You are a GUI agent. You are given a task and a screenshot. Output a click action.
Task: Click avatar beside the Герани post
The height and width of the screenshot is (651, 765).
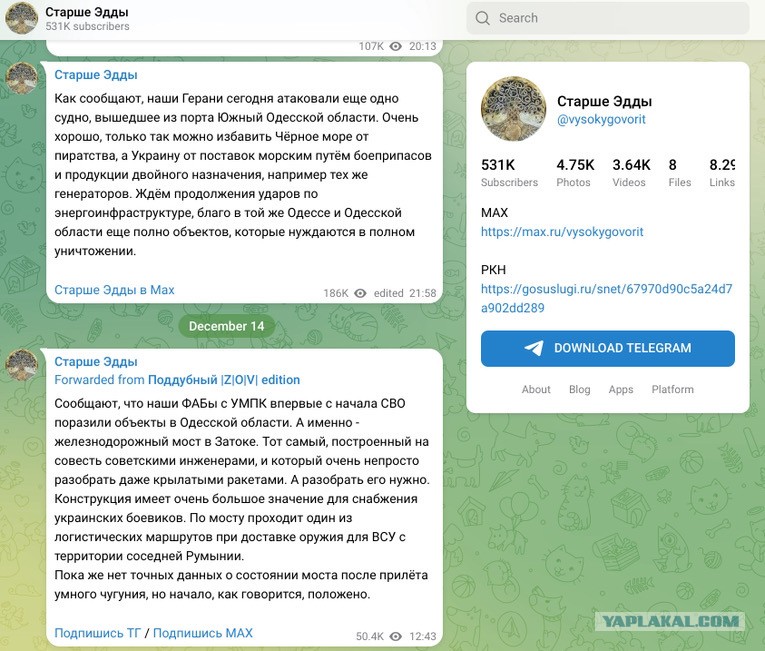coord(21,78)
